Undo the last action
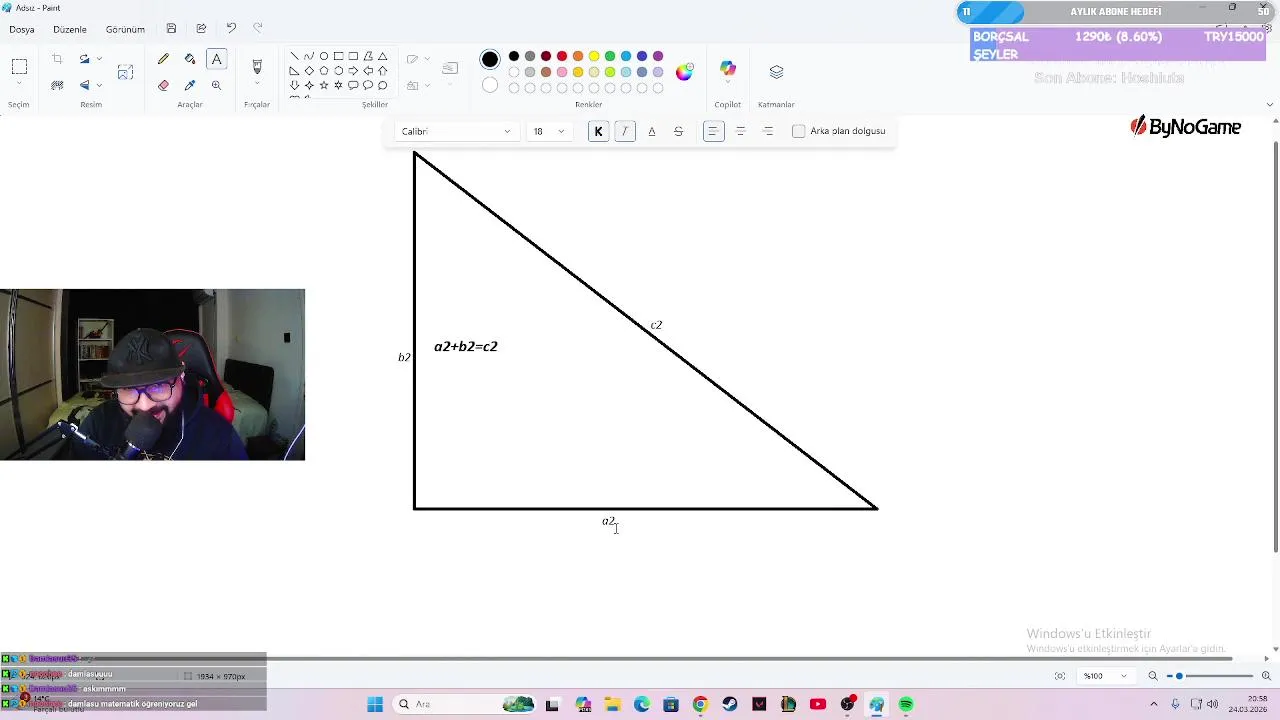The width and height of the screenshot is (1280, 720). 231,29
